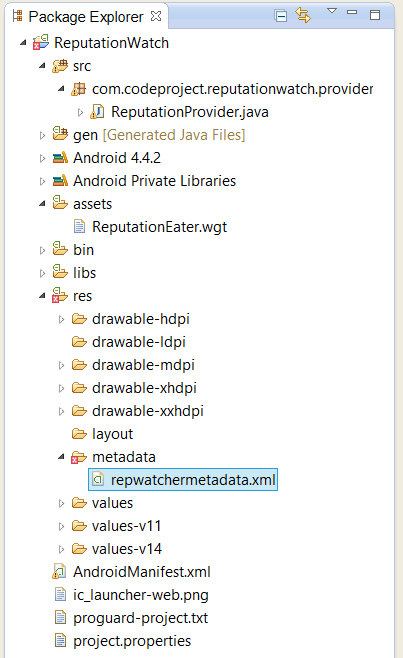Click the ReputationProvider.java file icon
403x658 pixels.
[97, 112]
